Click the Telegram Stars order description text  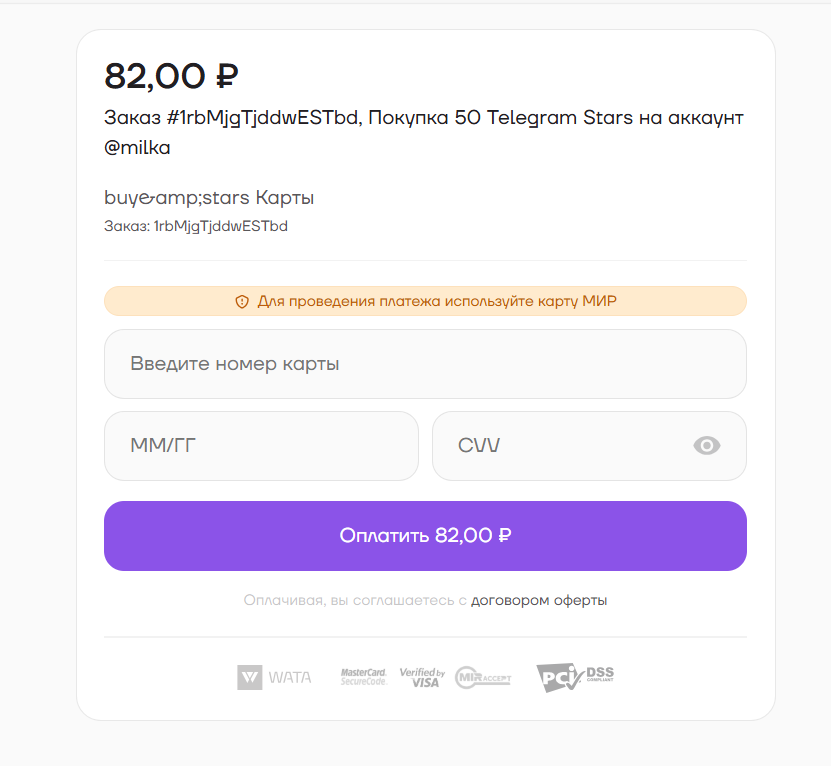(424, 117)
